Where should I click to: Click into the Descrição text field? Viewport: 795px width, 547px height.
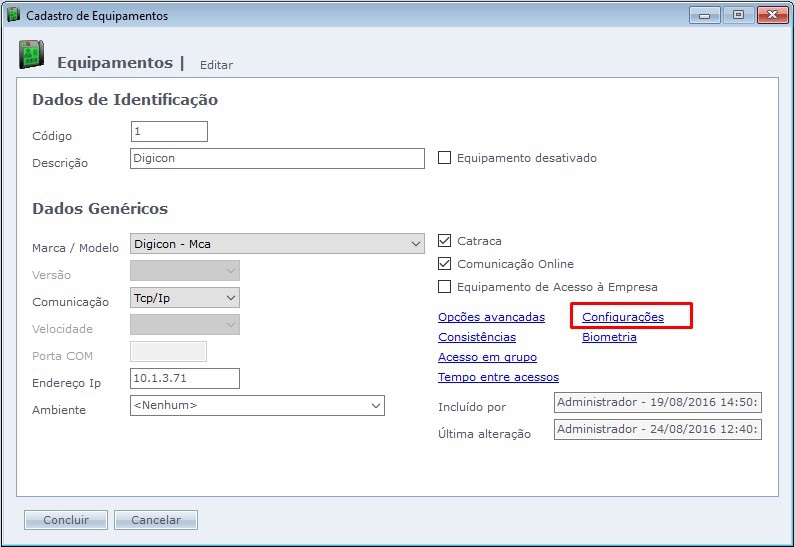coord(277,159)
